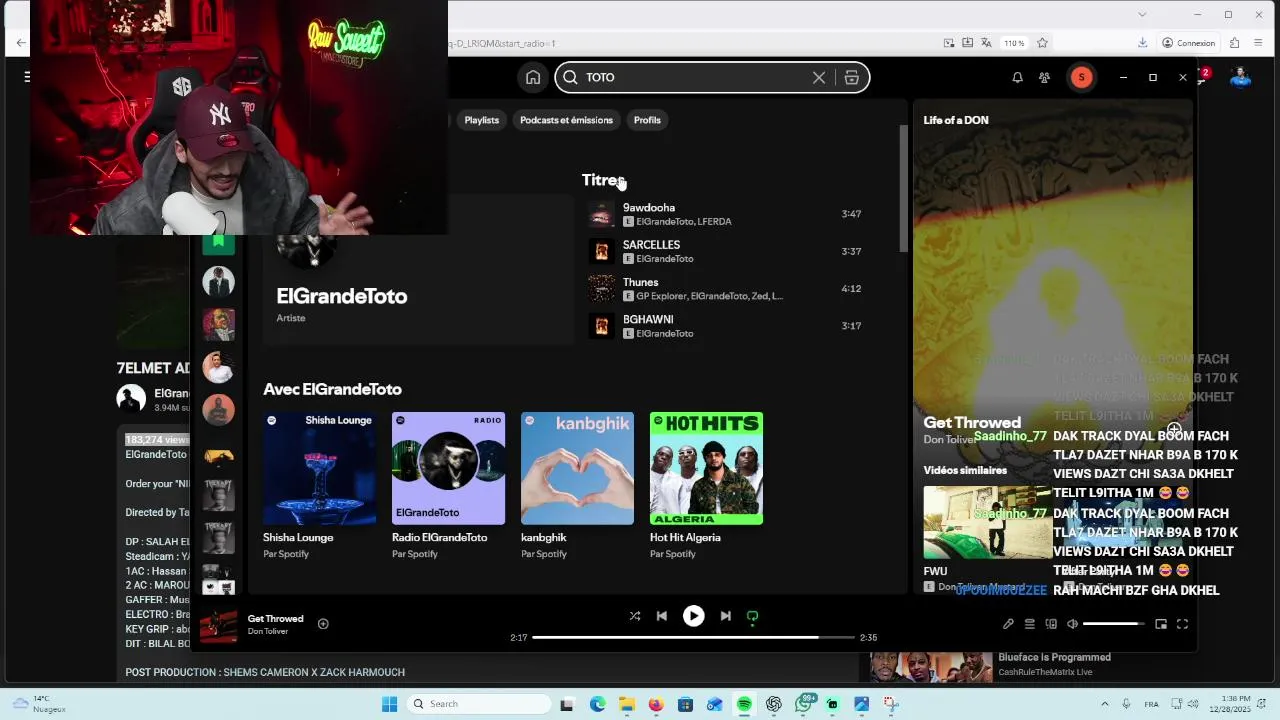Open the Radio ElGrandeToto card

pos(448,485)
